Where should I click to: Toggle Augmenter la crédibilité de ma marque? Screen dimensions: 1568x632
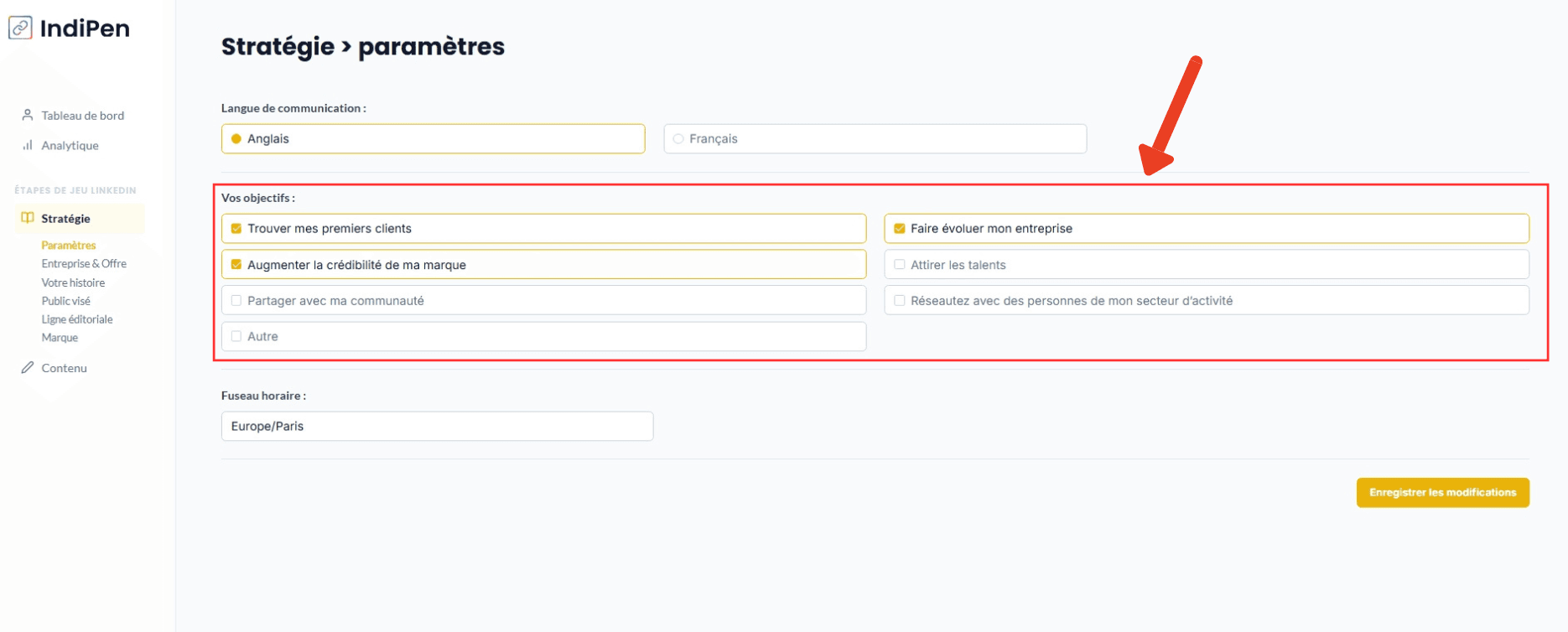[x=236, y=264]
